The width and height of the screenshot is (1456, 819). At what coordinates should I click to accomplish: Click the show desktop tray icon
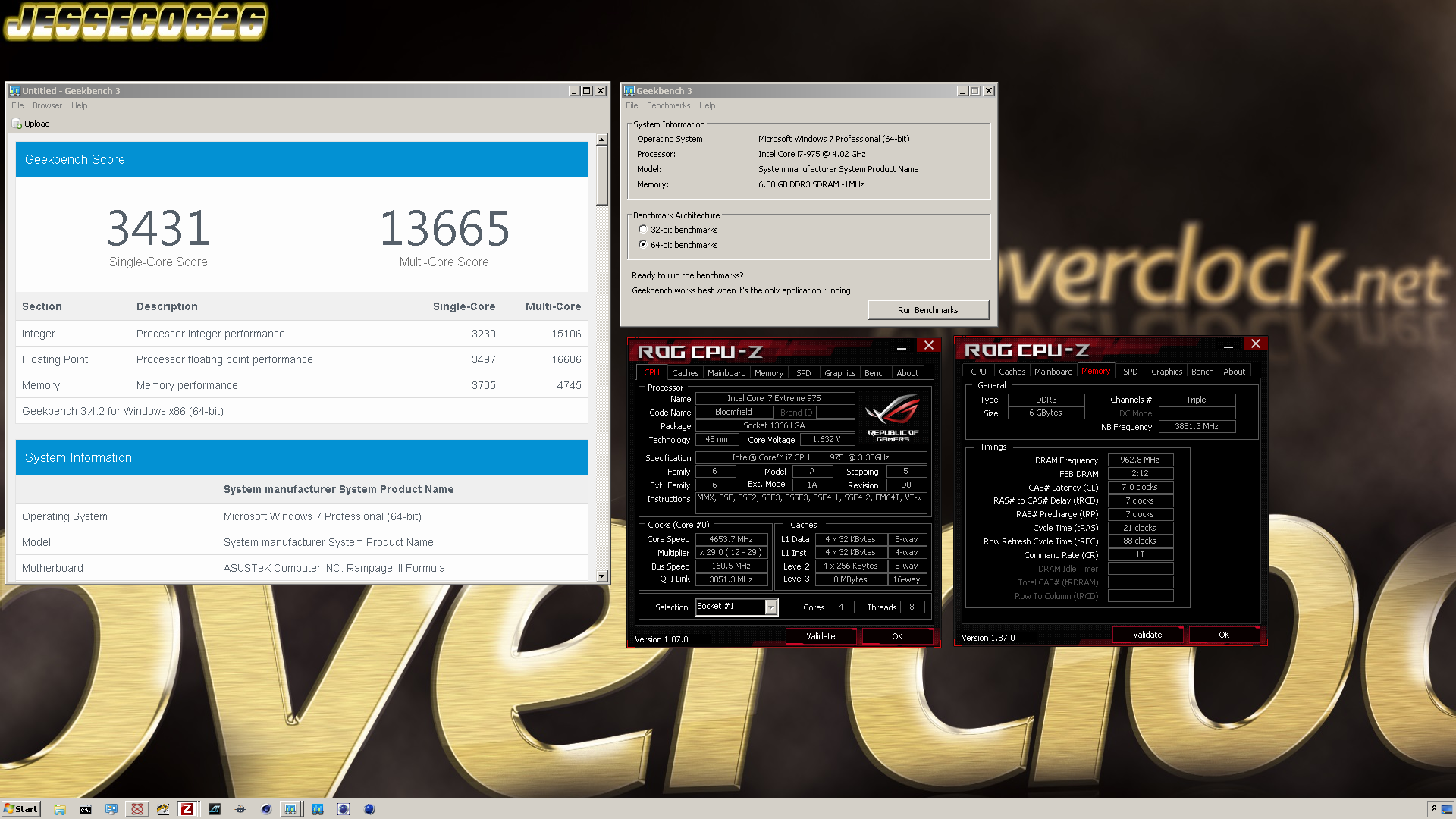[1447, 809]
